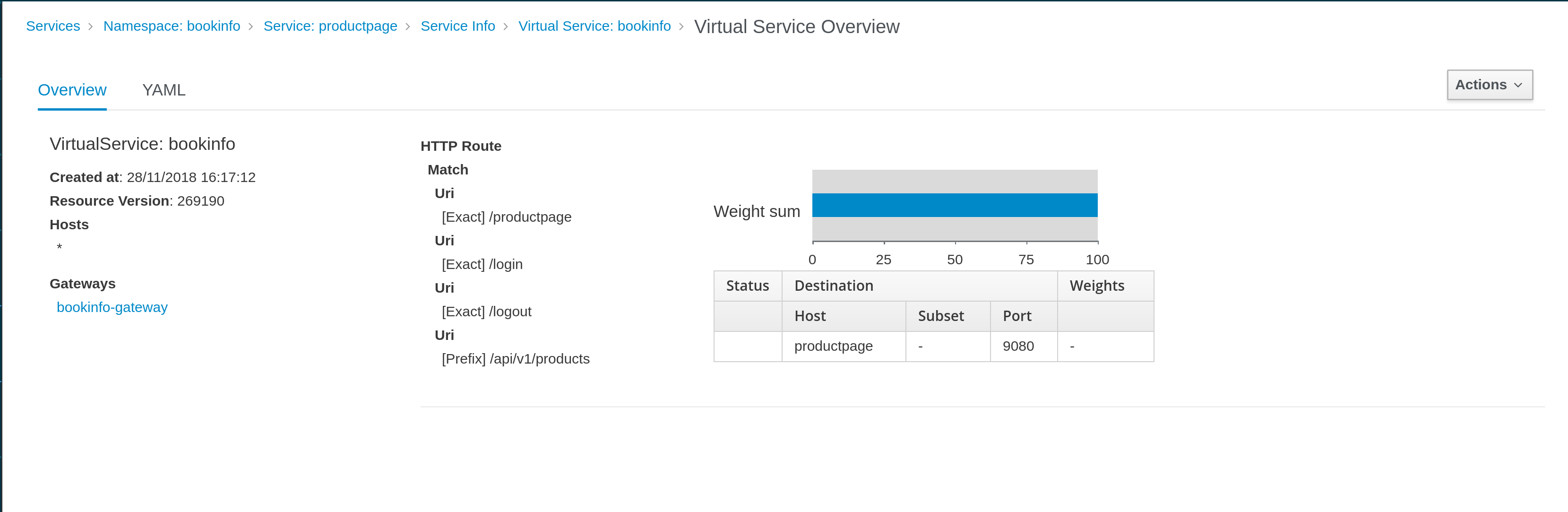Navigate to Service: productpage breadcrumb

(x=330, y=26)
